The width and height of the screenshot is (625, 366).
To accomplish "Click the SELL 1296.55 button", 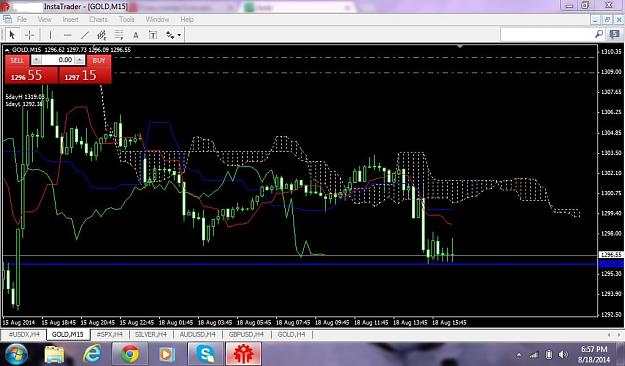I will [31, 75].
